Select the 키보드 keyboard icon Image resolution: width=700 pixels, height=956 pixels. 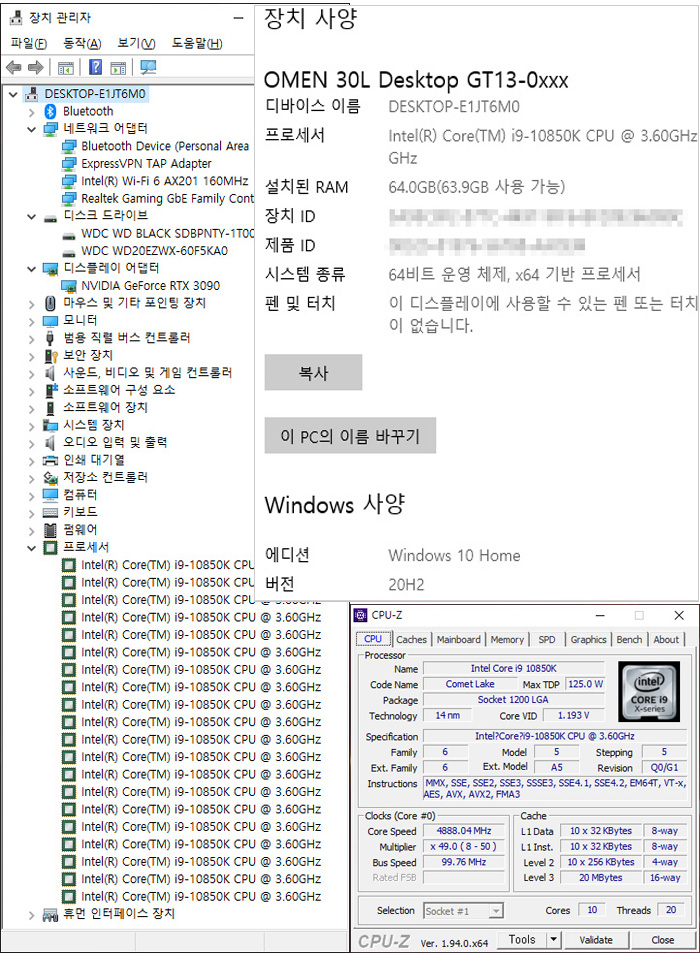tap(51, 512)
